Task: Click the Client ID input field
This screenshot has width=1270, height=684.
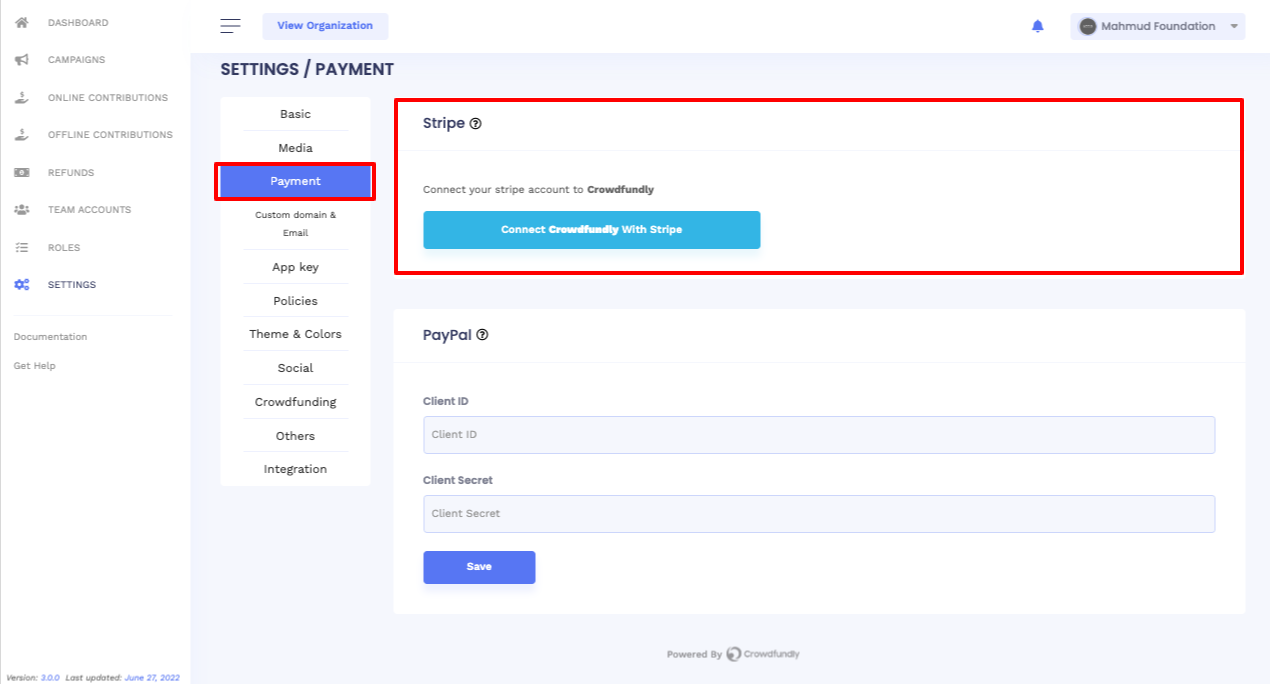Action: click(819, 435)
